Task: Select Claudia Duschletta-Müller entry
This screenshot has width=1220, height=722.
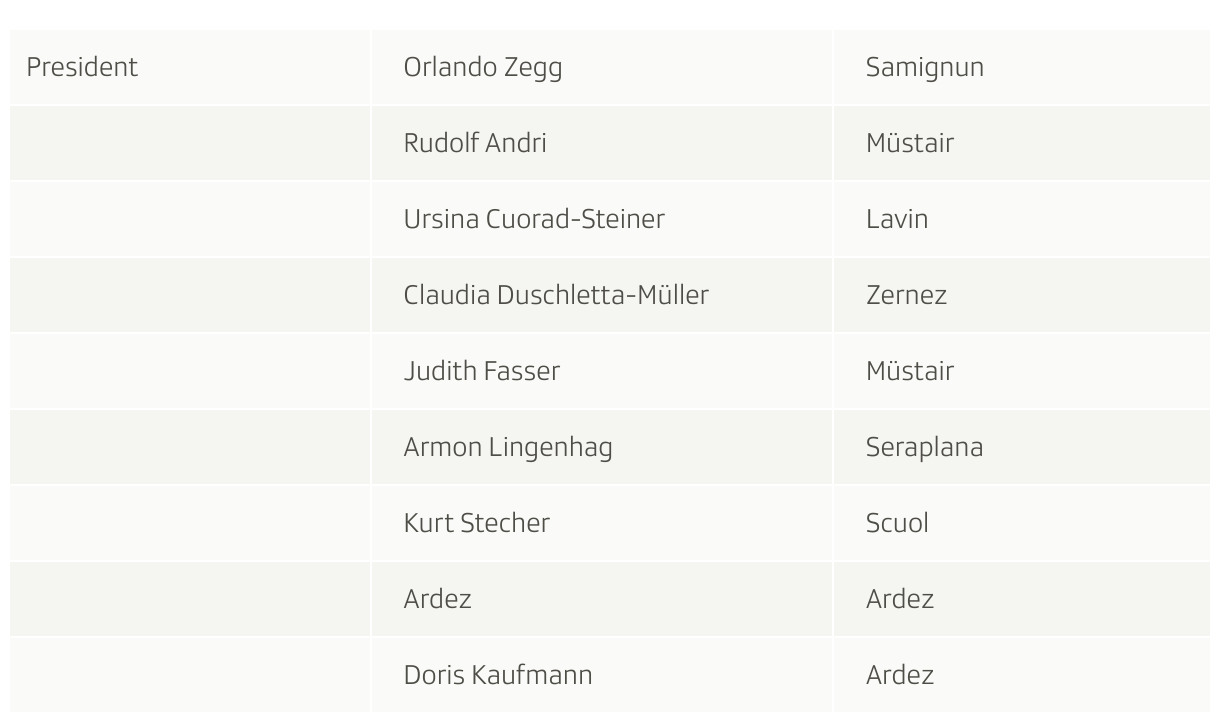Action: click(555, 295)
